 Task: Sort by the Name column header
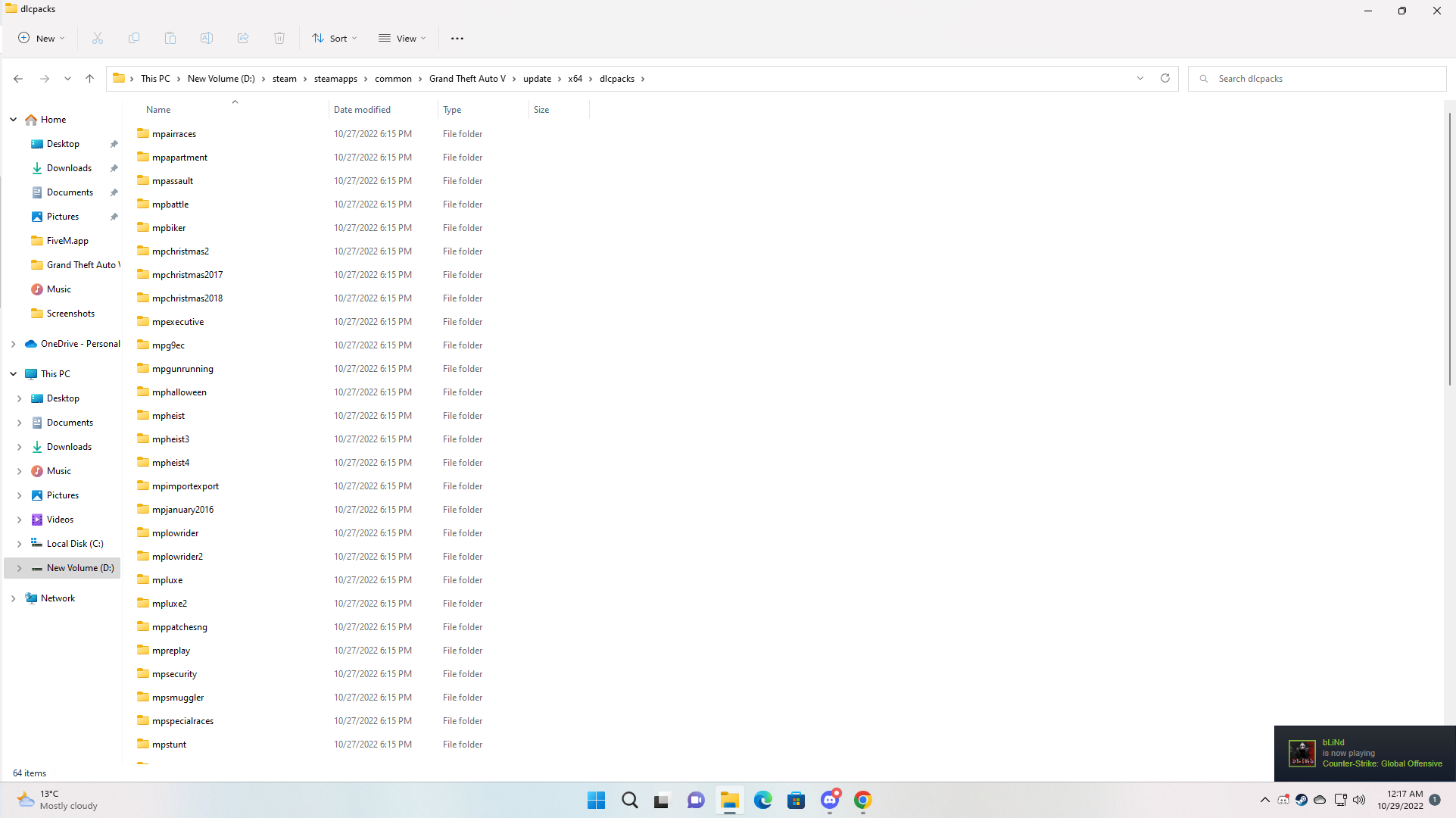coord(158,110)
